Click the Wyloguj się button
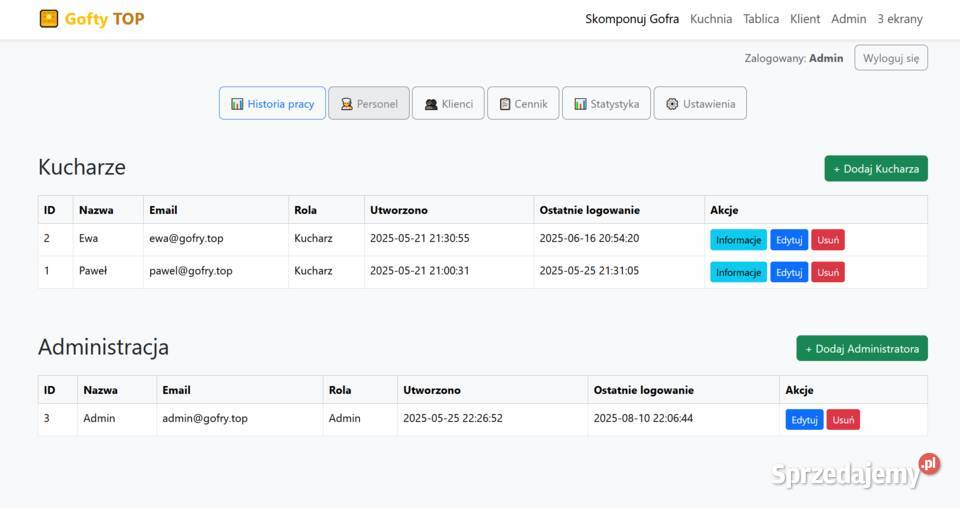 click(891, 58)
